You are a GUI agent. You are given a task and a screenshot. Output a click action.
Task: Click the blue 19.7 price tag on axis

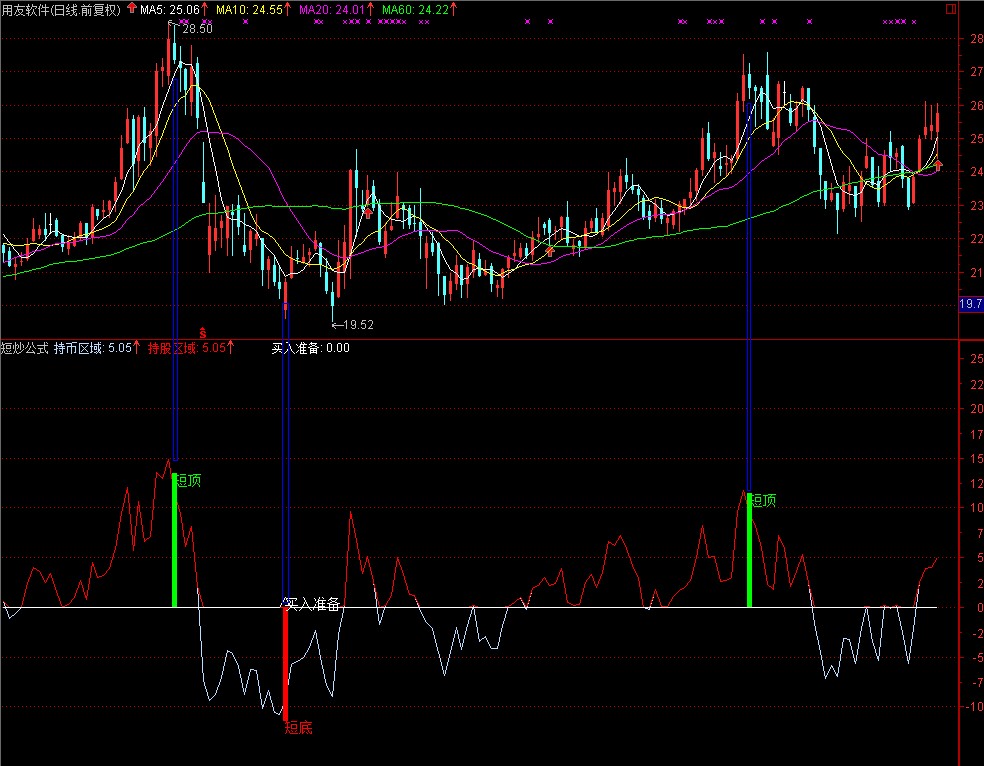pos(970,304)
